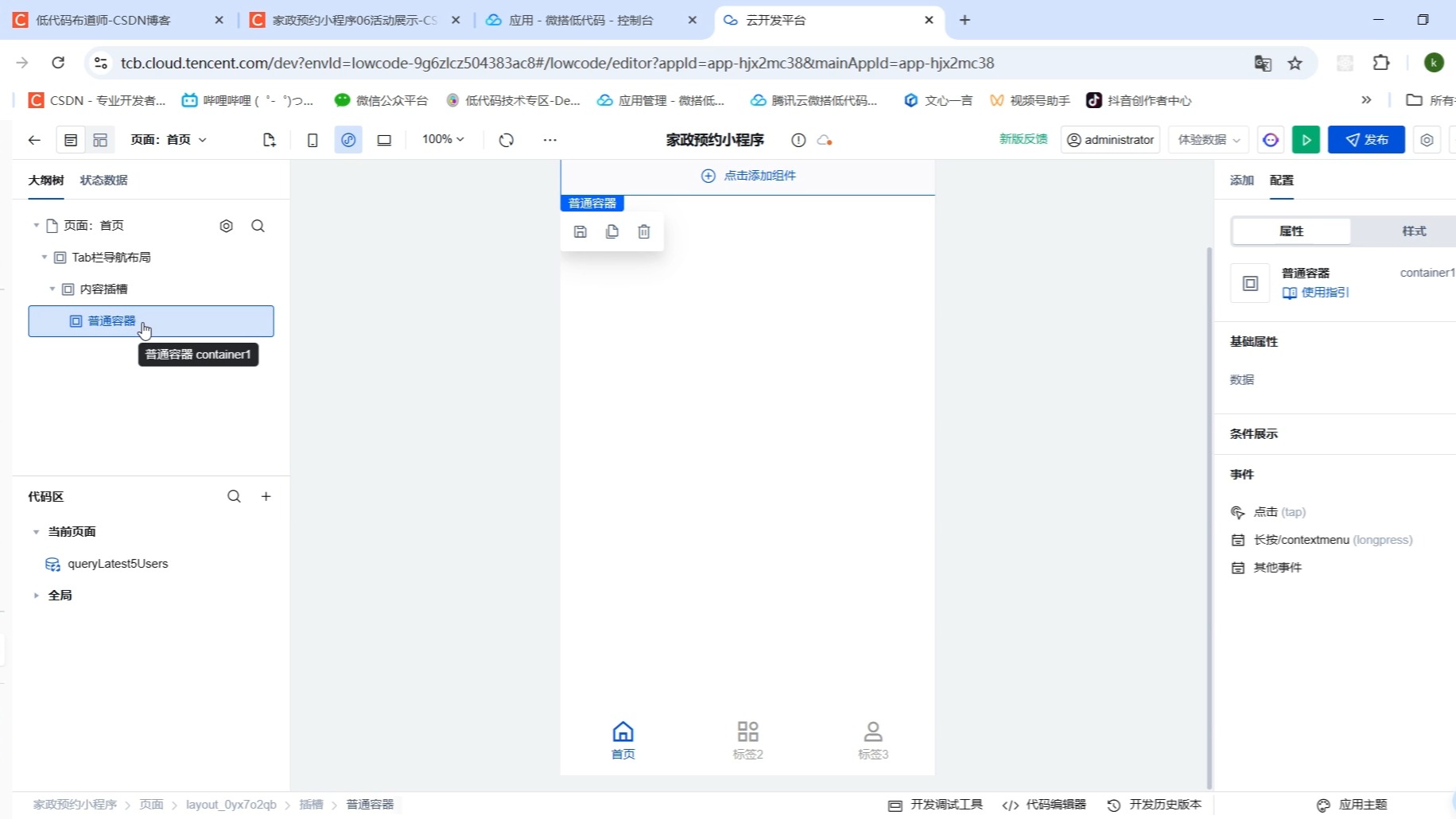1456x819 pixels.
Task: Search outline tree with magnifier icon
Action: [x=258, y=226]
